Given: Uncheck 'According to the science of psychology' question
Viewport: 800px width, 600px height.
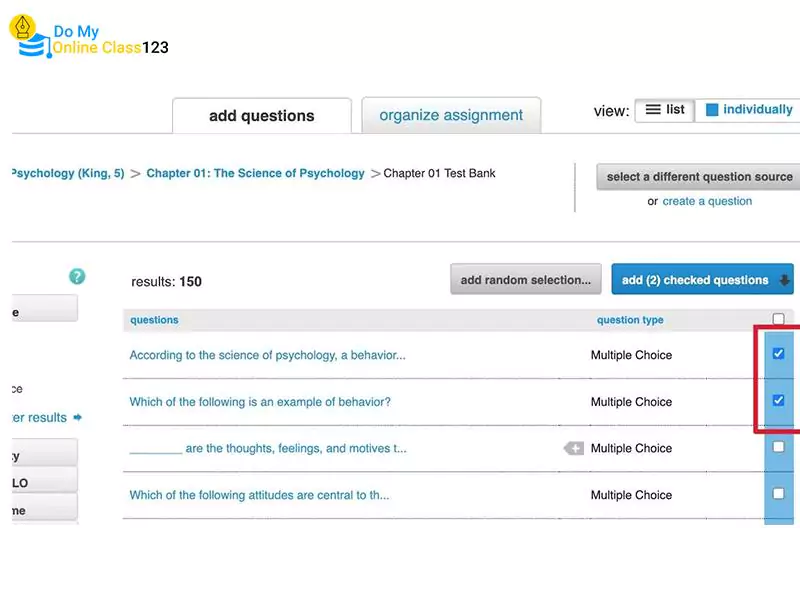Looking at the screenshot, I should click(x=778, y=354).
